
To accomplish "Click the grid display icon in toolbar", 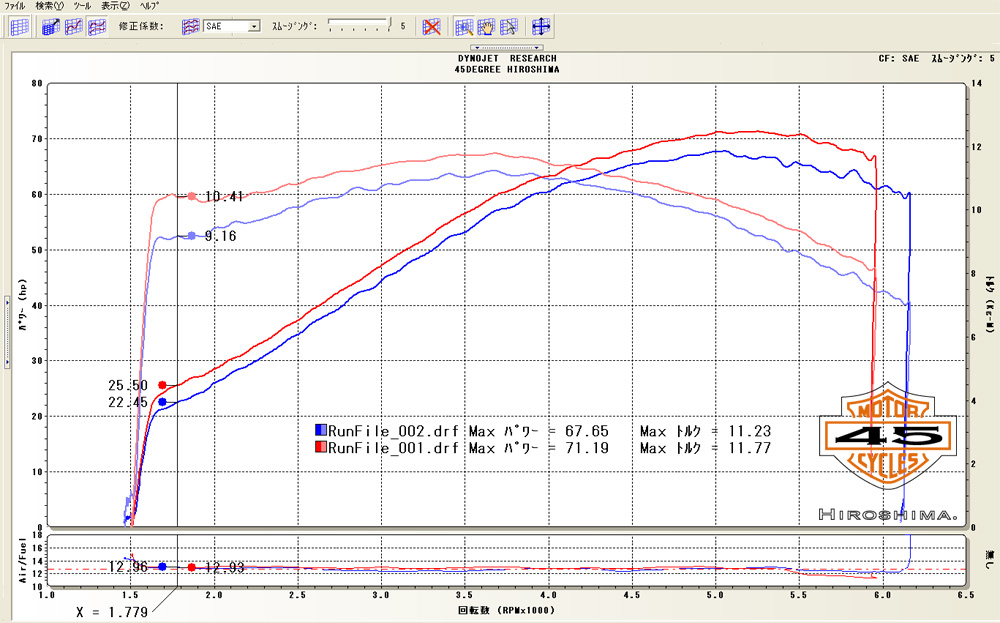I will coord(20,27).
